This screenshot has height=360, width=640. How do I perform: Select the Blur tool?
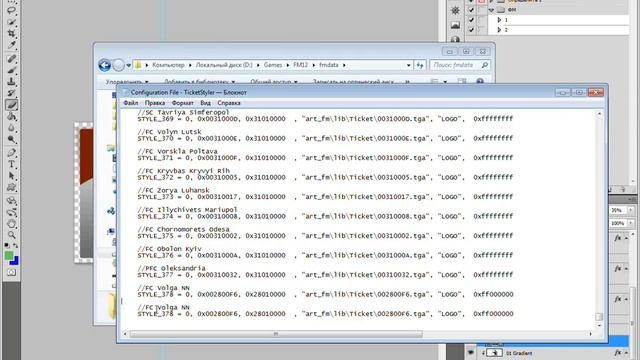coord(11,128)
